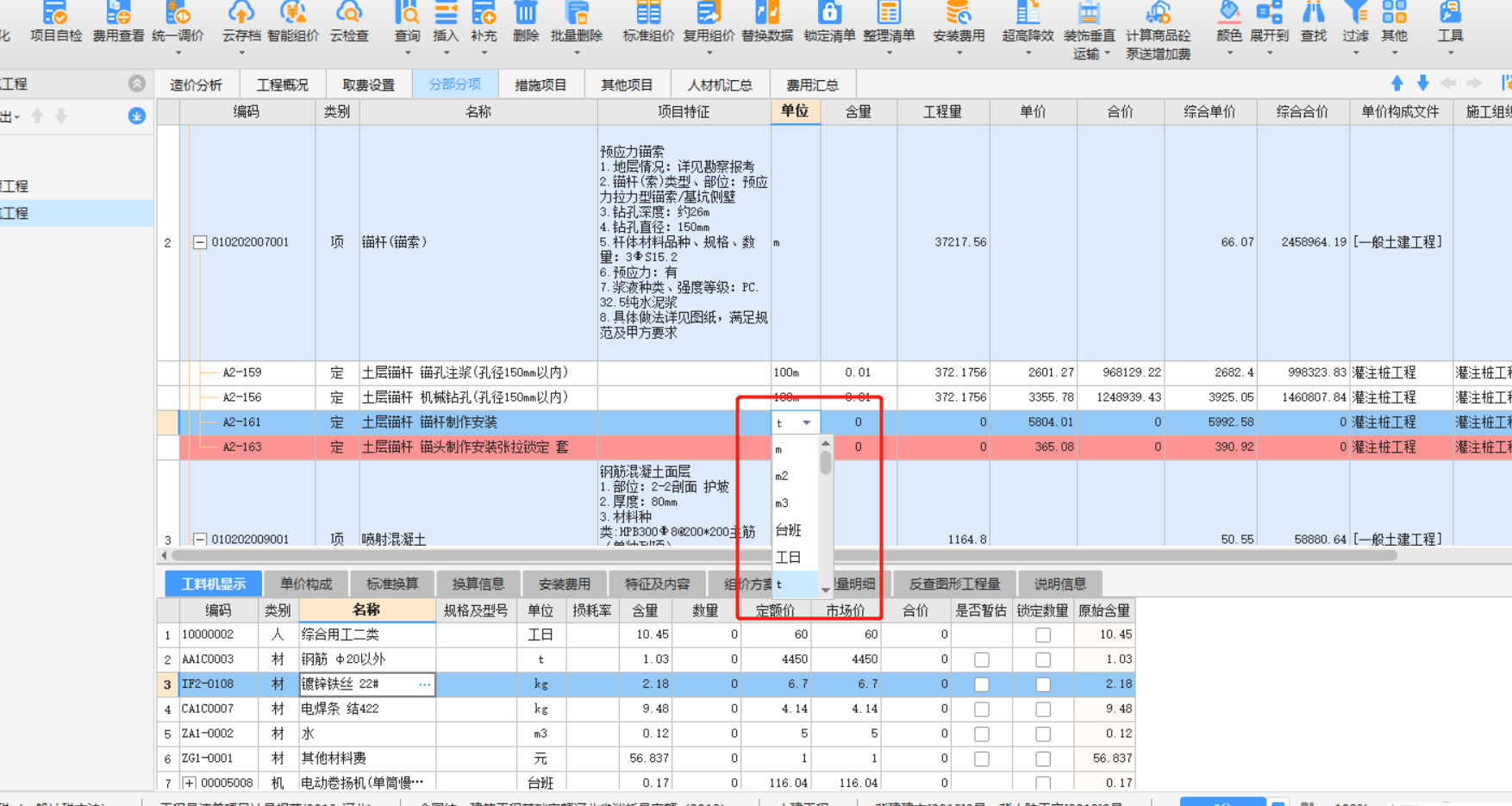Click the 替换数据 toolbar icon
This screenshot has height=806, width=1512.
coord(767,13)
